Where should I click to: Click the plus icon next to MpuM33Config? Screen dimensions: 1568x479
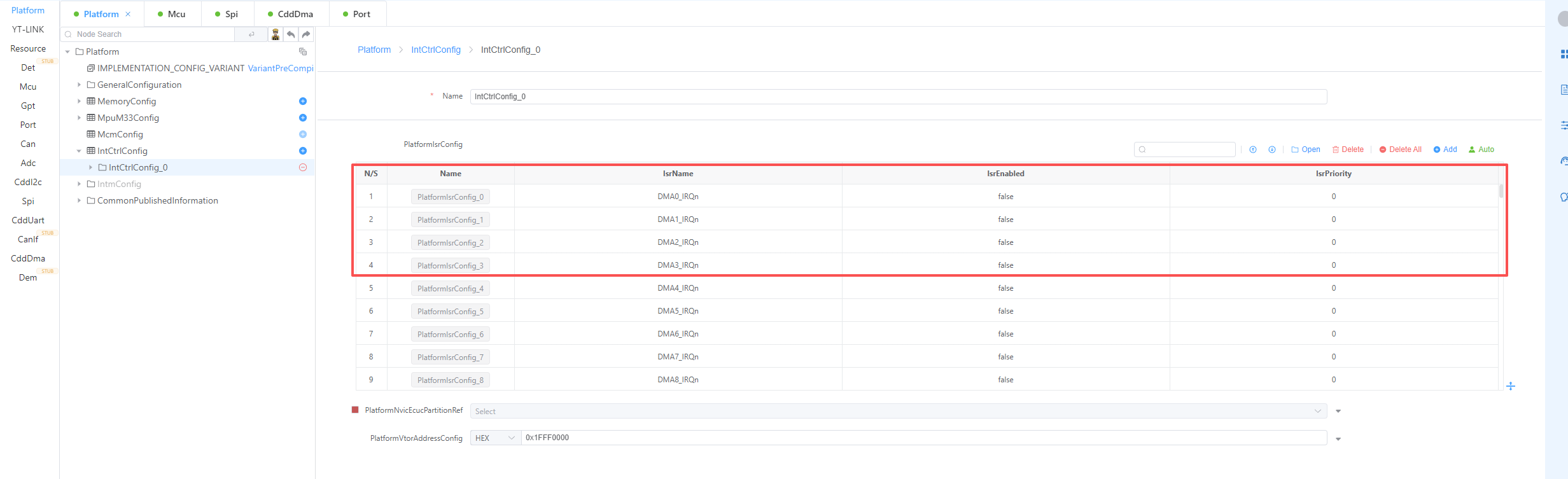303,118
